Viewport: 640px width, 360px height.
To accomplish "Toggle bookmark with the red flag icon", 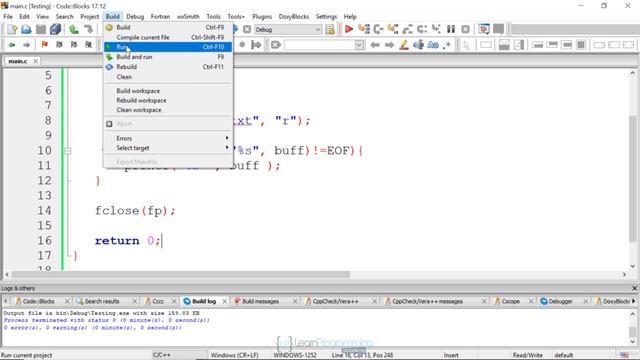I will pos(44,44).
